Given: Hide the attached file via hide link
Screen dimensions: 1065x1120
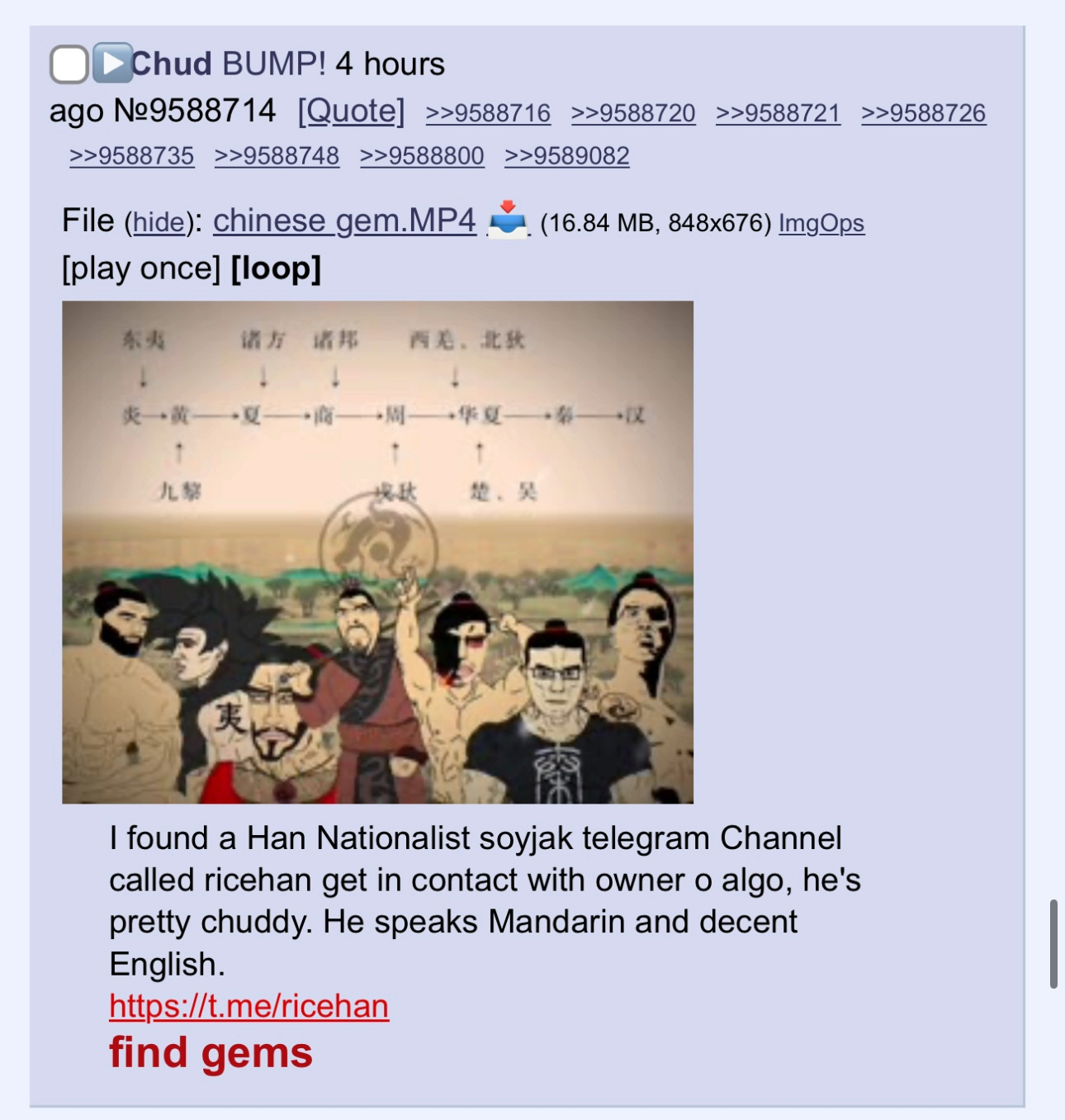Looking at the screenshot, I should point(159,222).
